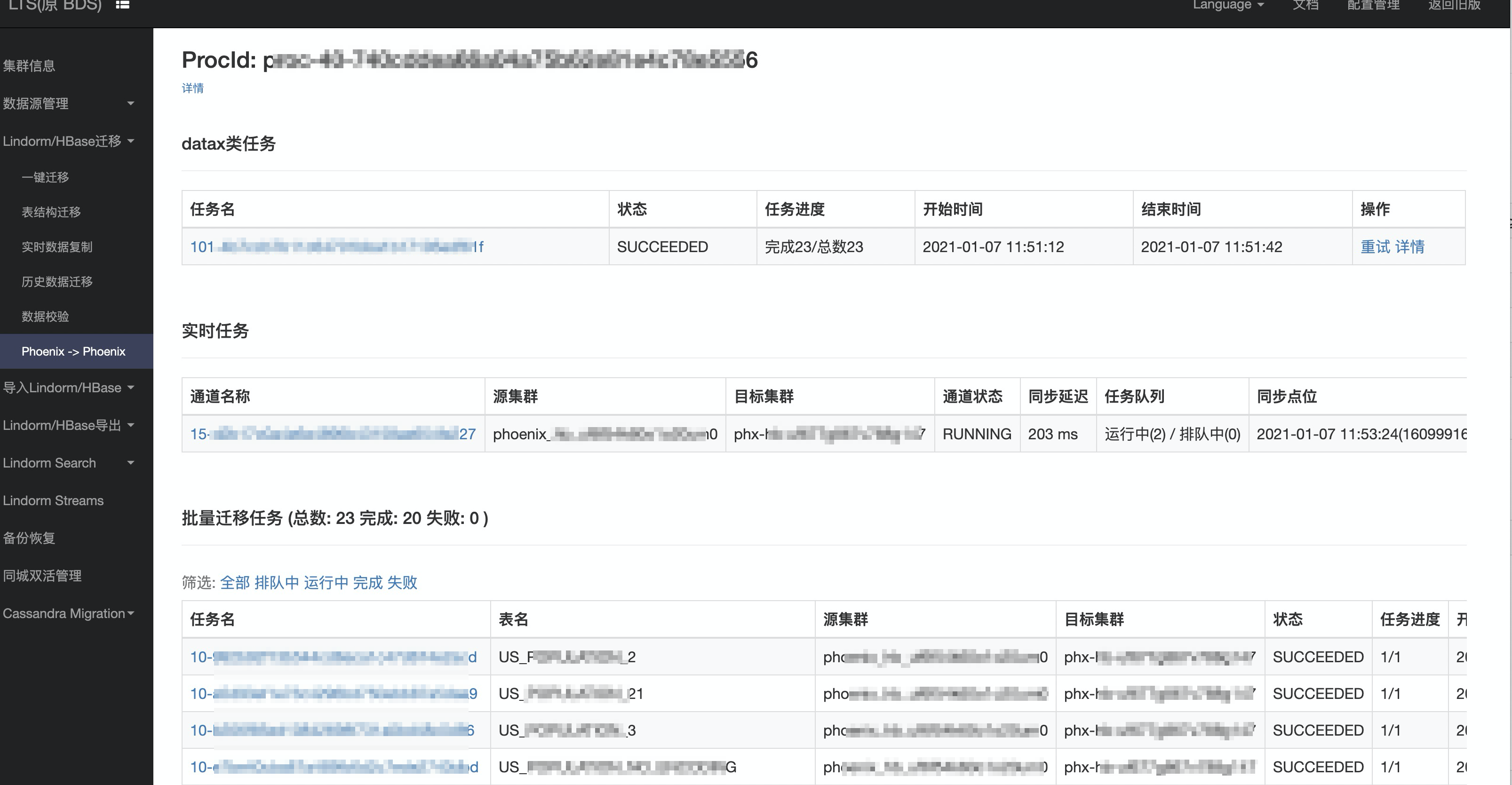Filter batch tasks by 排队中
Image resolution: width=1512 pixels, height=785 pixels.
pos(277,582)
